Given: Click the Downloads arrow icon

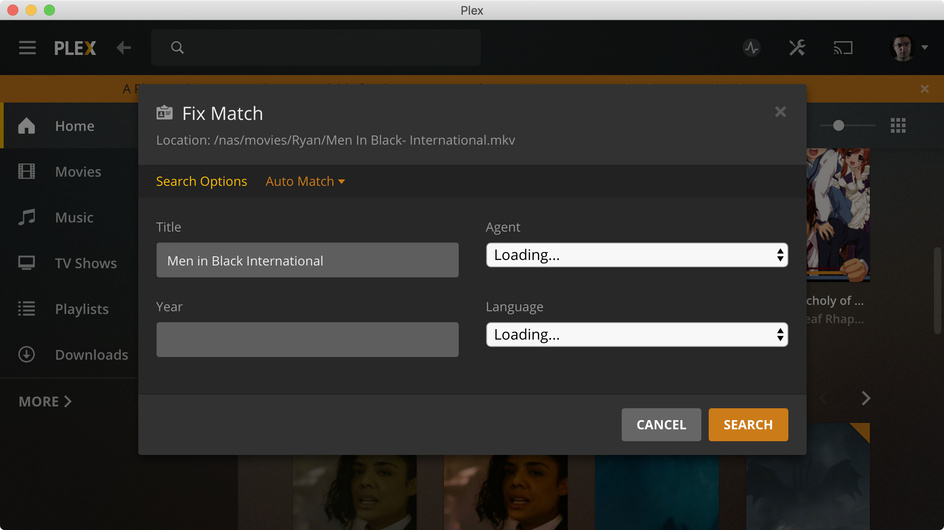Looking at the screenshot, I should [26, 354].
